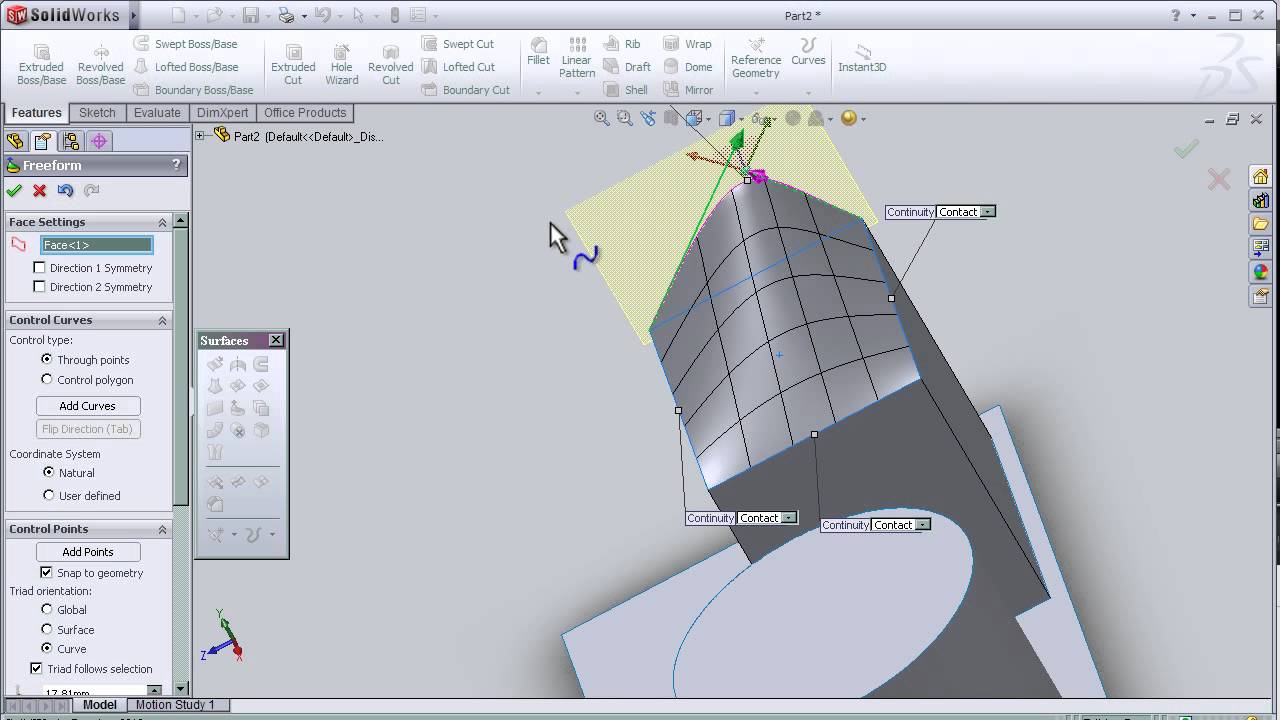Select the Swept Boss/Base tool
The height and width of the screenshot is (720, 1280).
point(186,44)
